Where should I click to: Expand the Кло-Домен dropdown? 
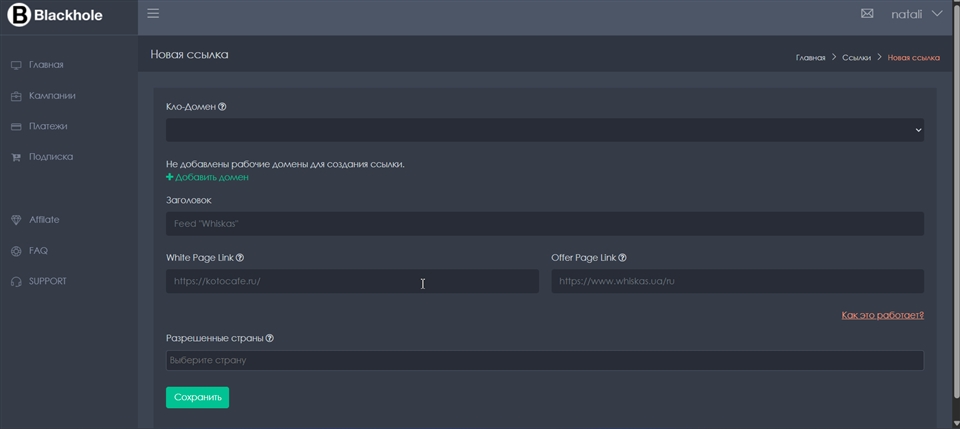pos(544,130)
